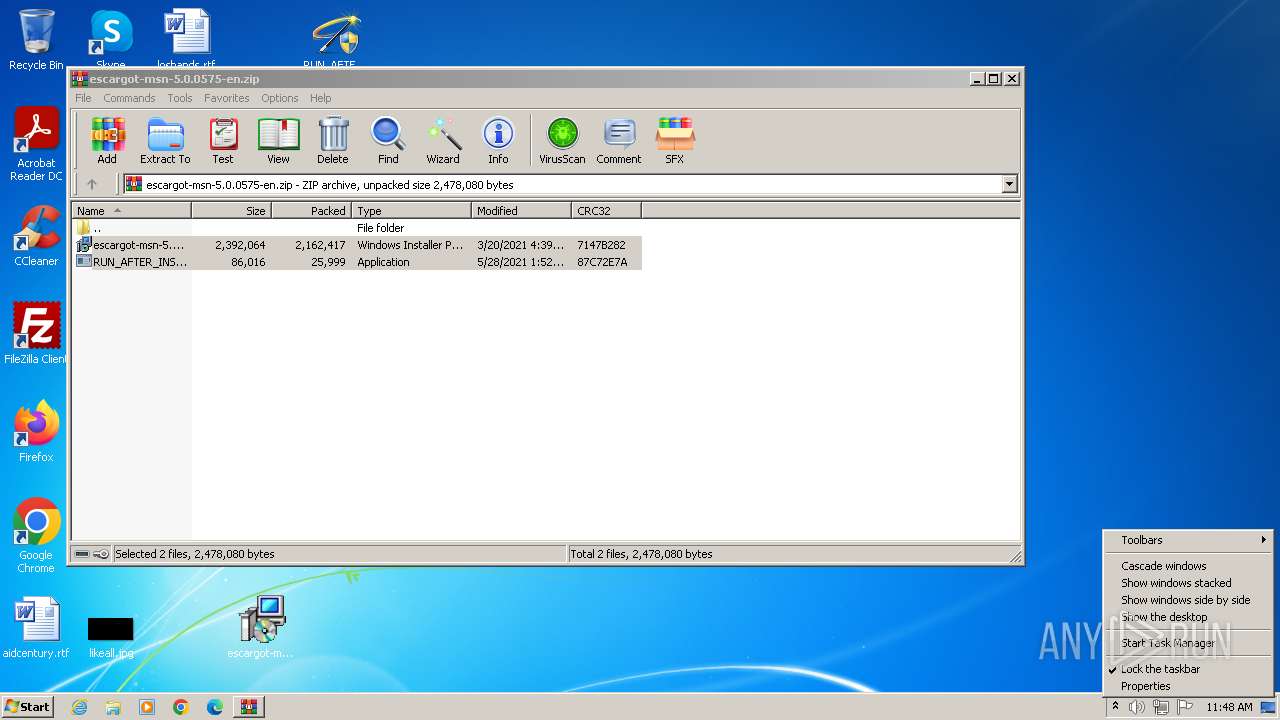Toggle Lock the taskbar checkmark
1280x720 pixels.
coord(1189,669)
